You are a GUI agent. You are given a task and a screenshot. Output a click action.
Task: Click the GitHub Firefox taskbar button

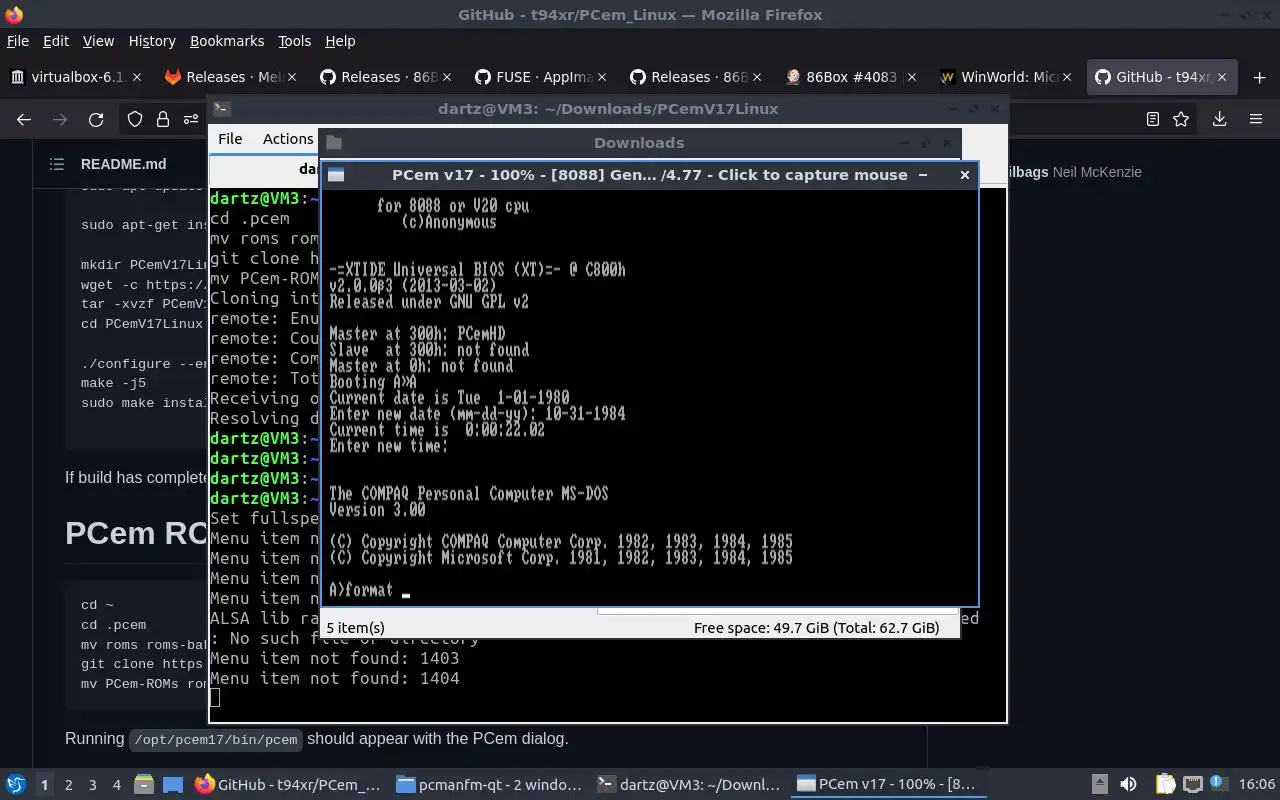[288, 785]
